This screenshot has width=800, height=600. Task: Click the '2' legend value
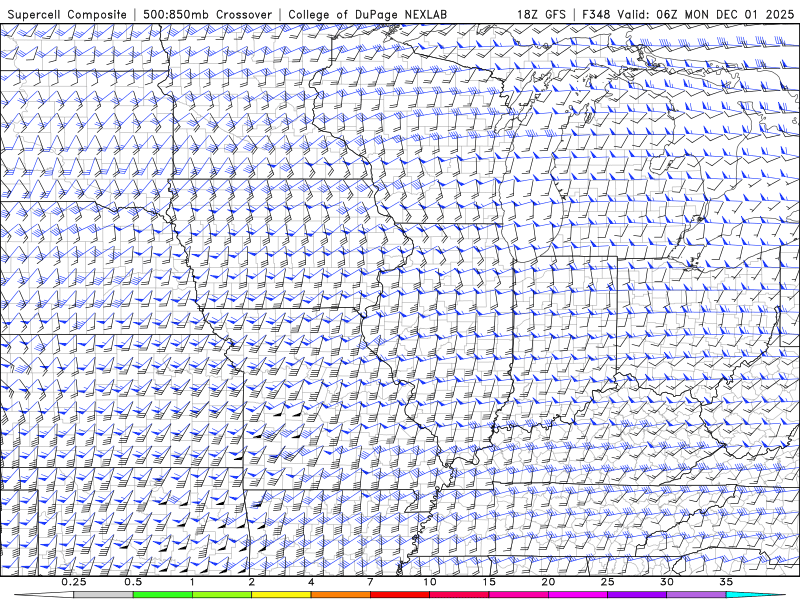click(252, 582)
